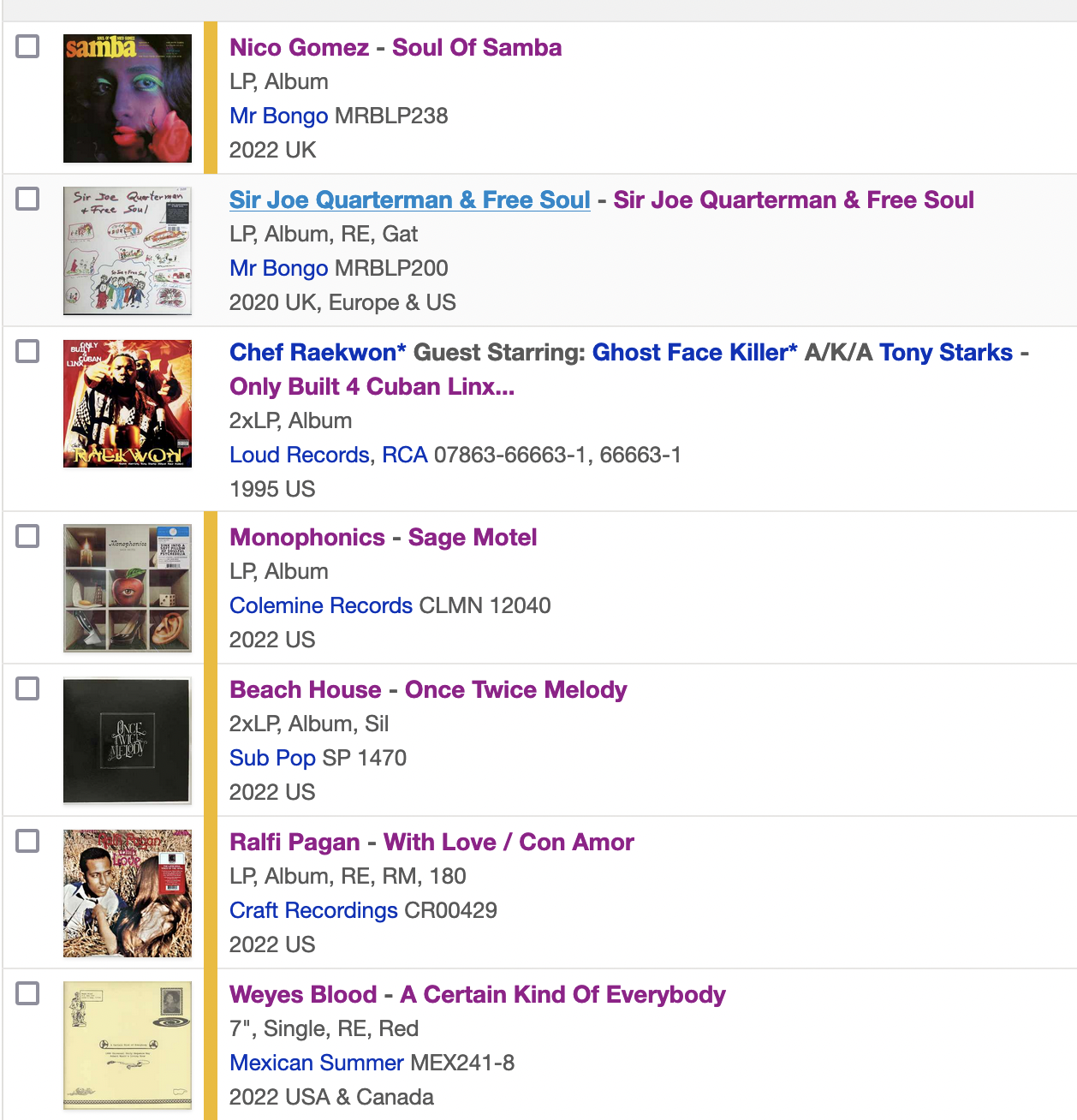Select the Sir Joe Quarterman row checkbox
The width and height of the screenshot is (1077, 1120).
28,199
